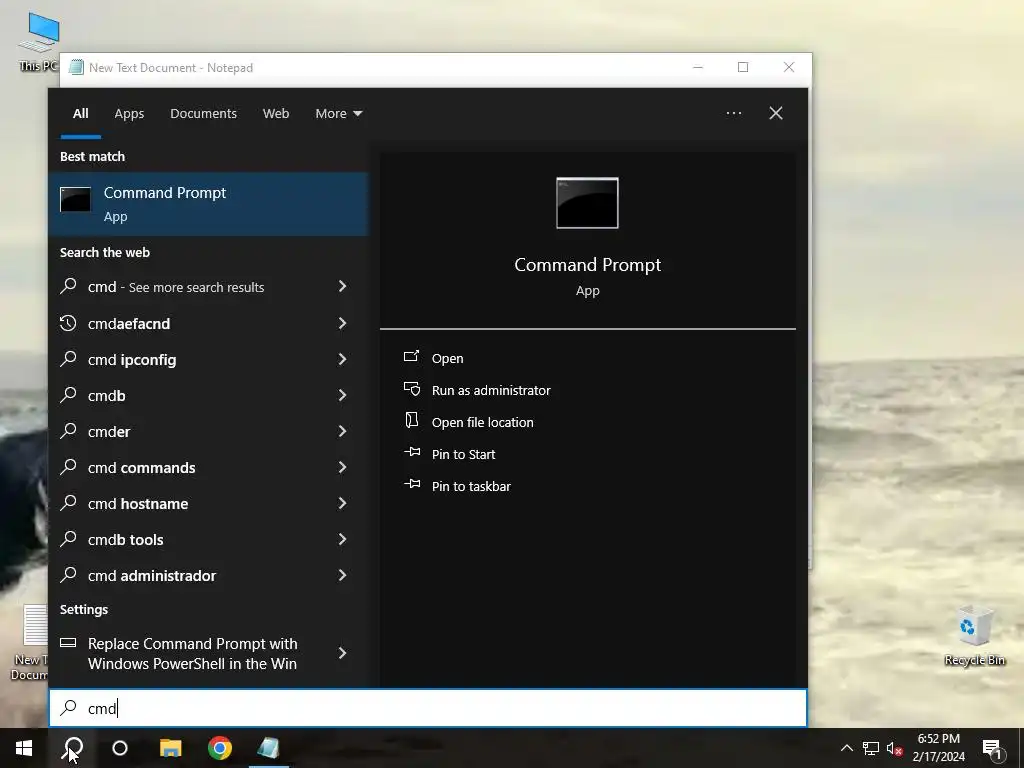
Task: Switch to Notepad taskbar icon
Action: pyautogui.click(x=268, y=748)
